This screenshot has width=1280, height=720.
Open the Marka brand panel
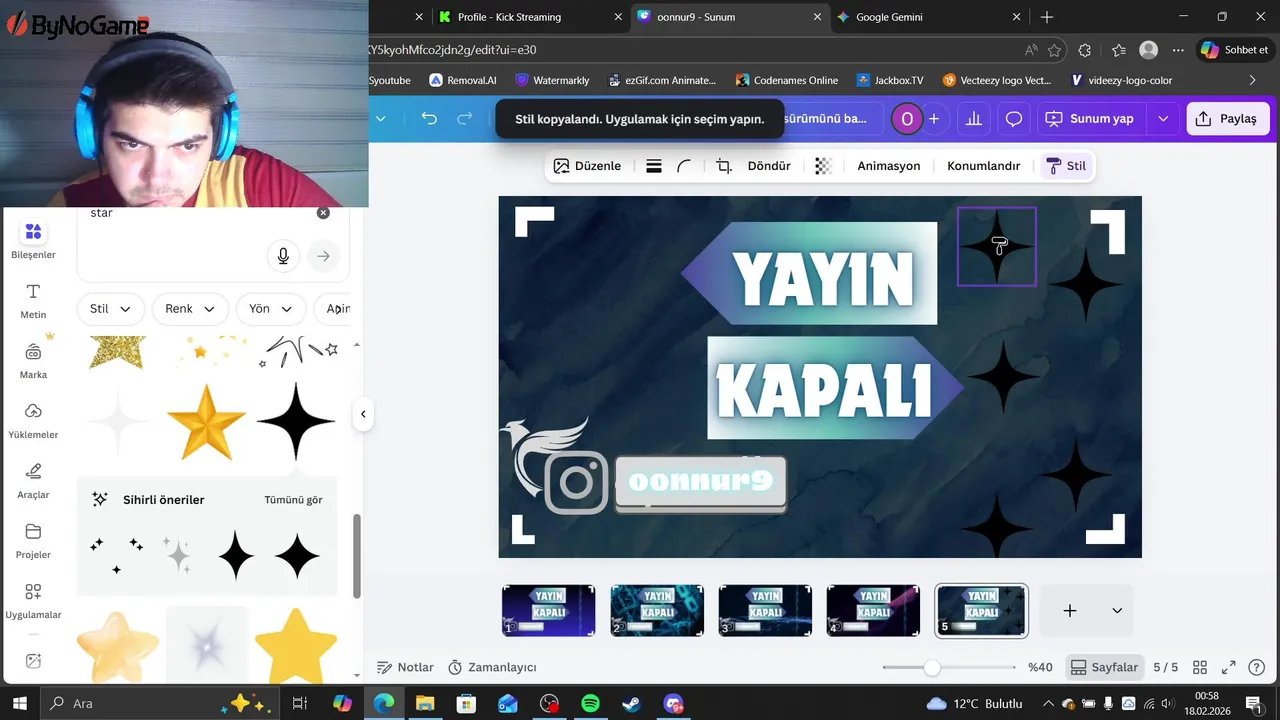(x=33, y=360)
